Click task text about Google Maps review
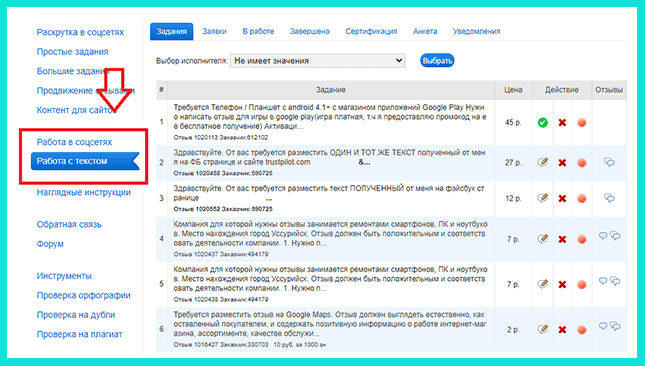The width and height of the screenshot is (645, 366). 329,324
